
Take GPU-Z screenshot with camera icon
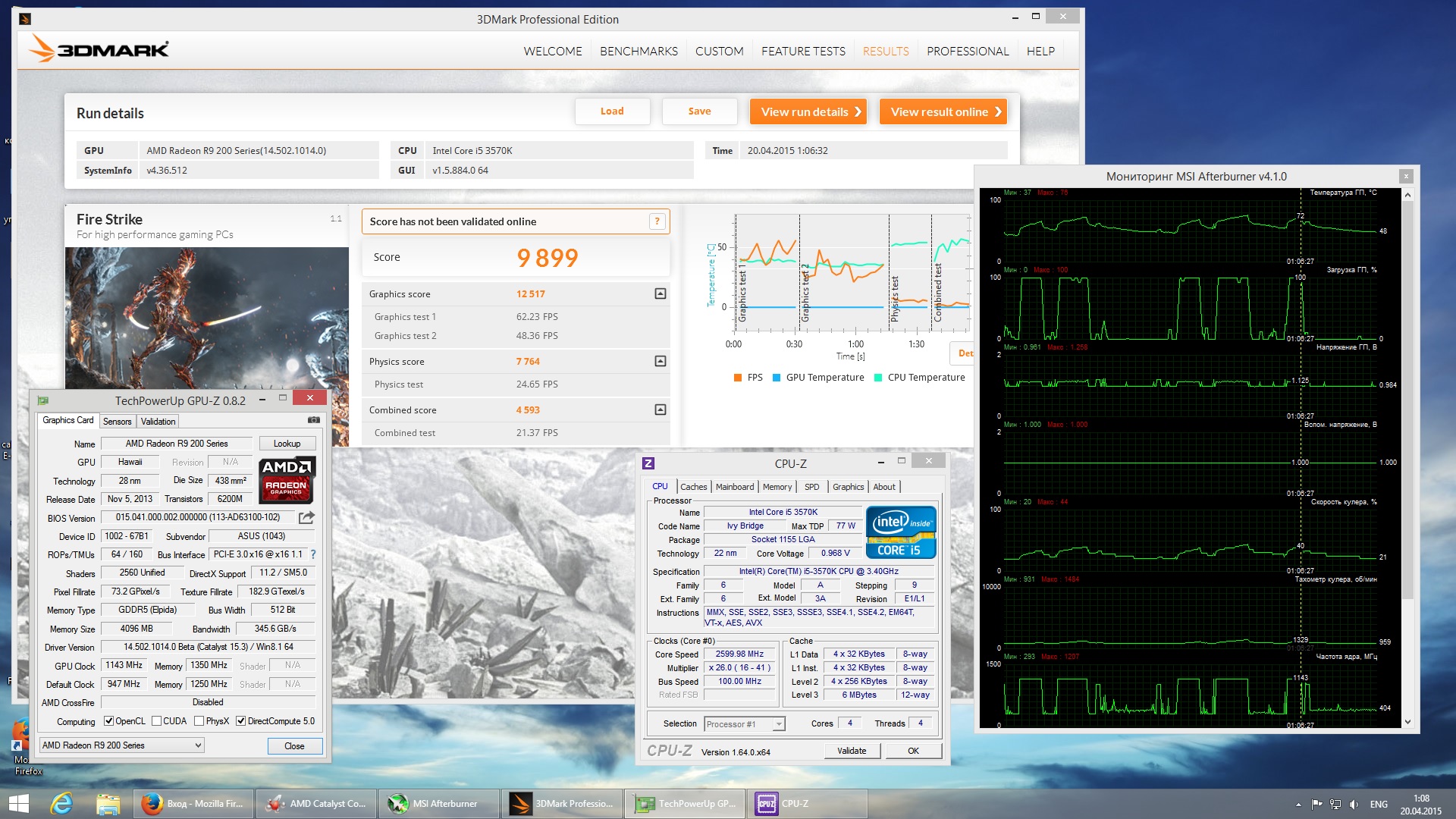314,420
